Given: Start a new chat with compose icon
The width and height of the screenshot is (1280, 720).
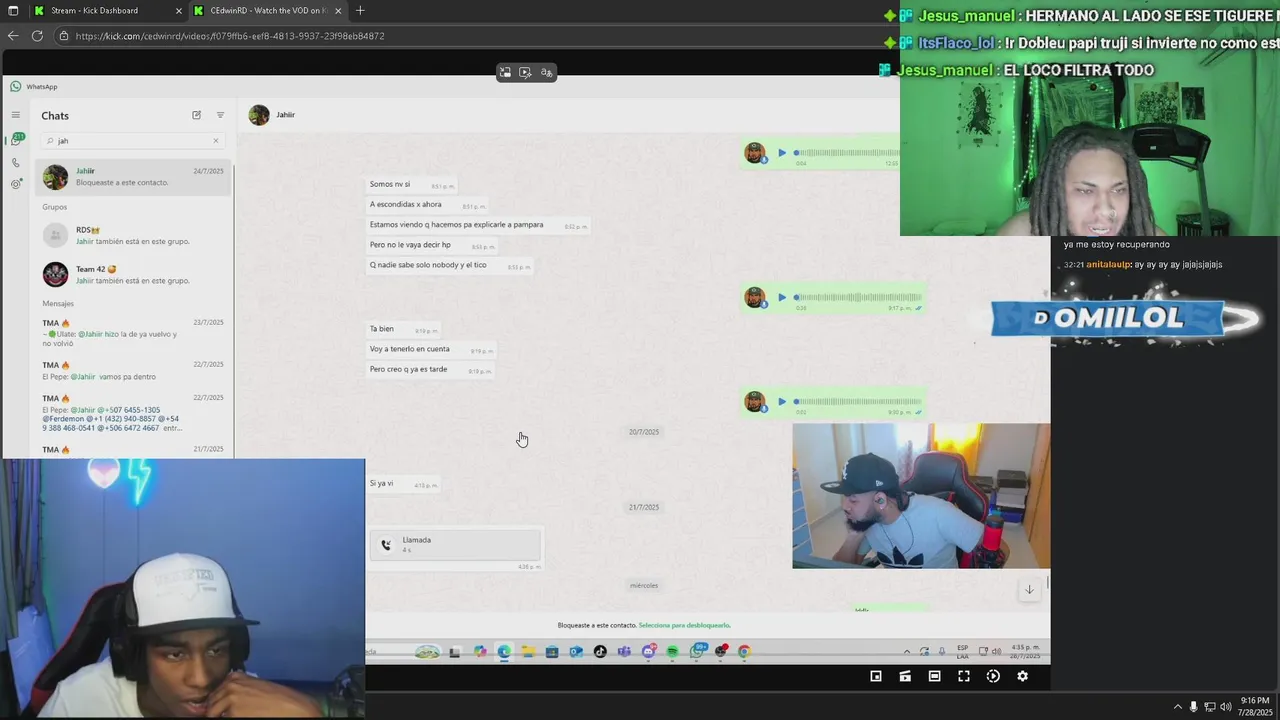Looking at the screenshot, I should click(196, 115).
